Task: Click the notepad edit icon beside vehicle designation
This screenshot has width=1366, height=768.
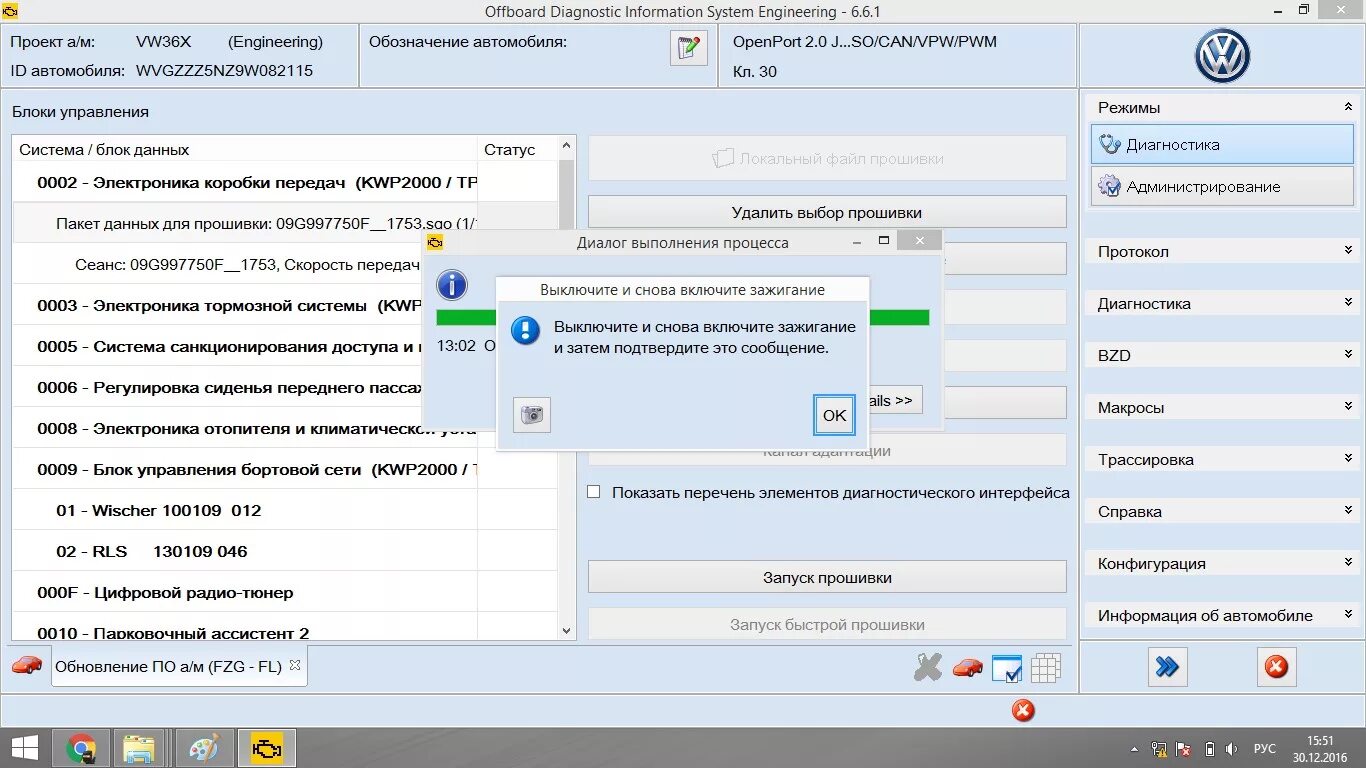Action: tap(688, 48)
